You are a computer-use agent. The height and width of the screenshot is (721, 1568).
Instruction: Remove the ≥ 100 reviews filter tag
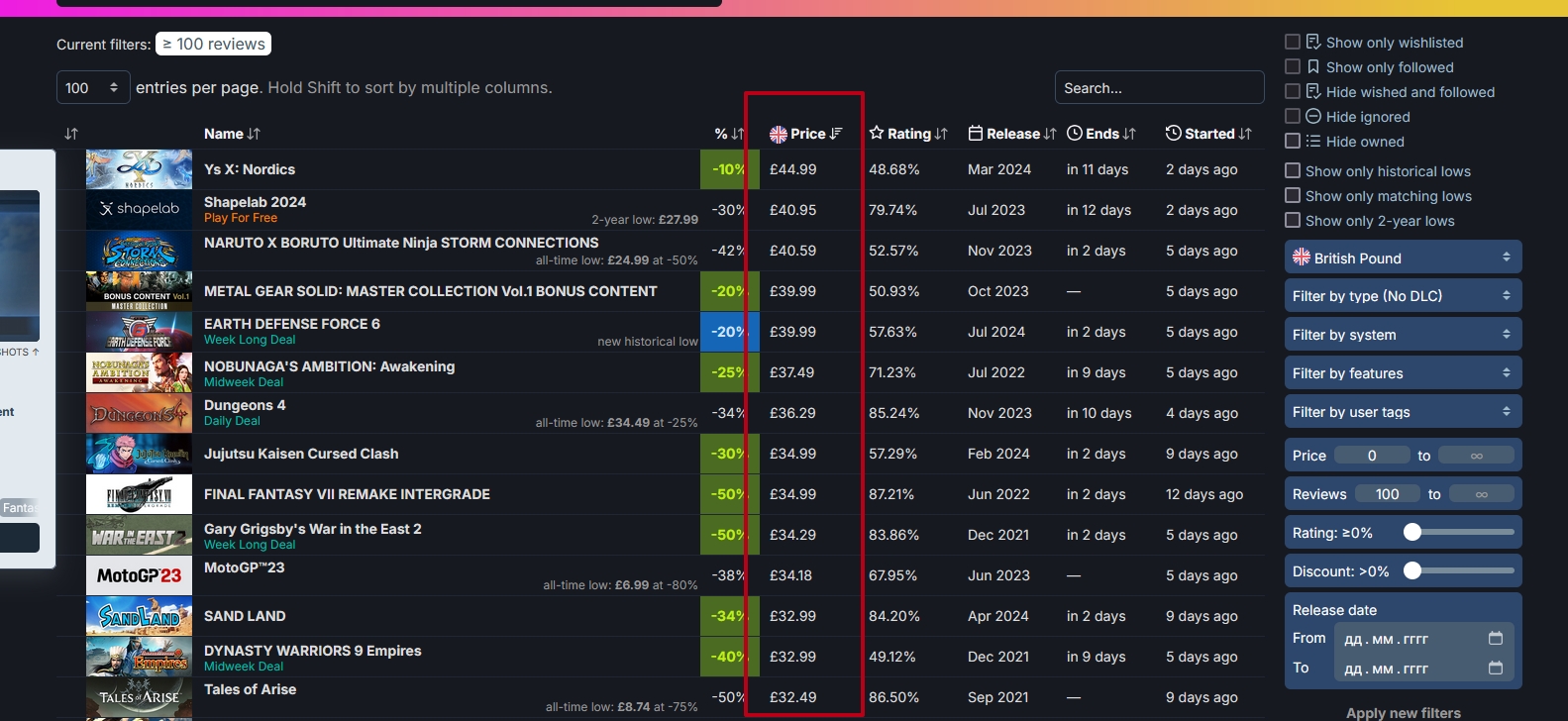[213, 45]
